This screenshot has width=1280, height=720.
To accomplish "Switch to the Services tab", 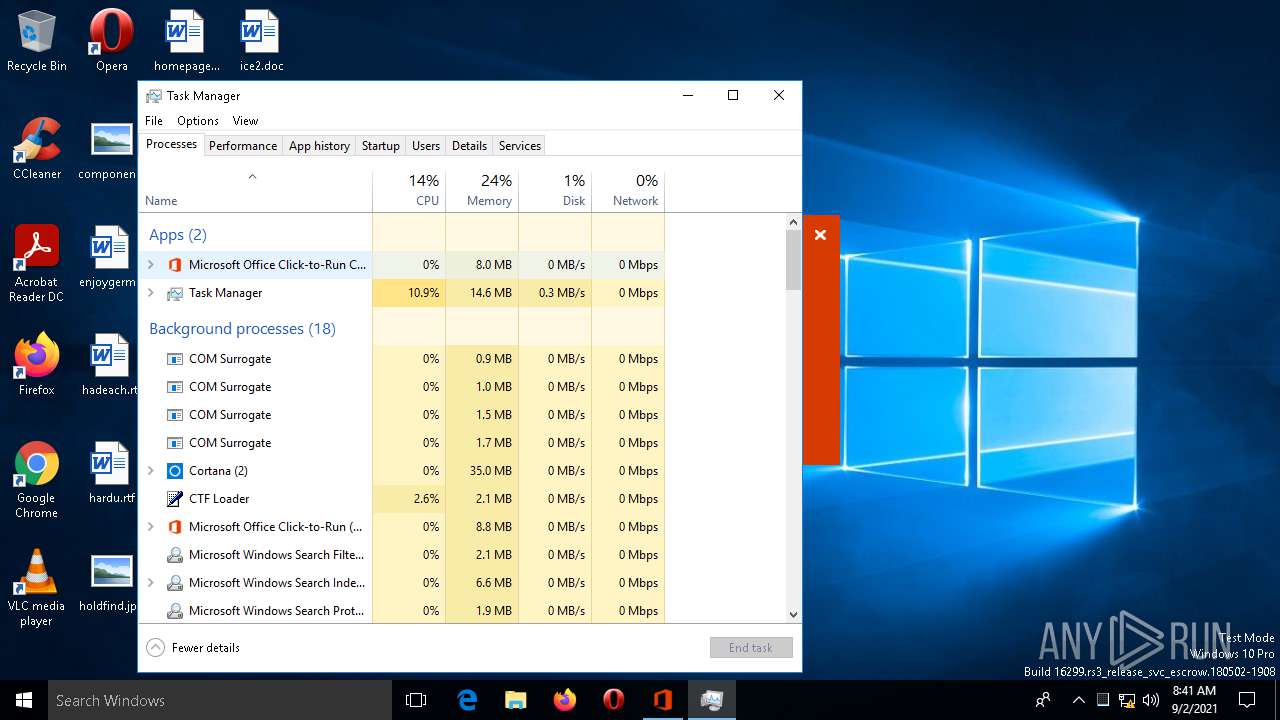I will [520, 146].
